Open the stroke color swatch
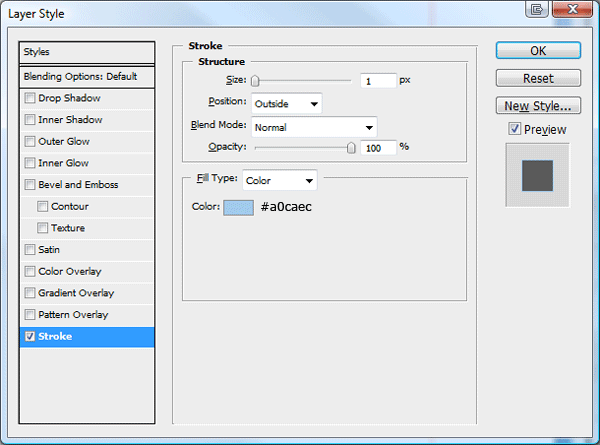The width and height of the screenshot is (600, 445). click(238, 207)
